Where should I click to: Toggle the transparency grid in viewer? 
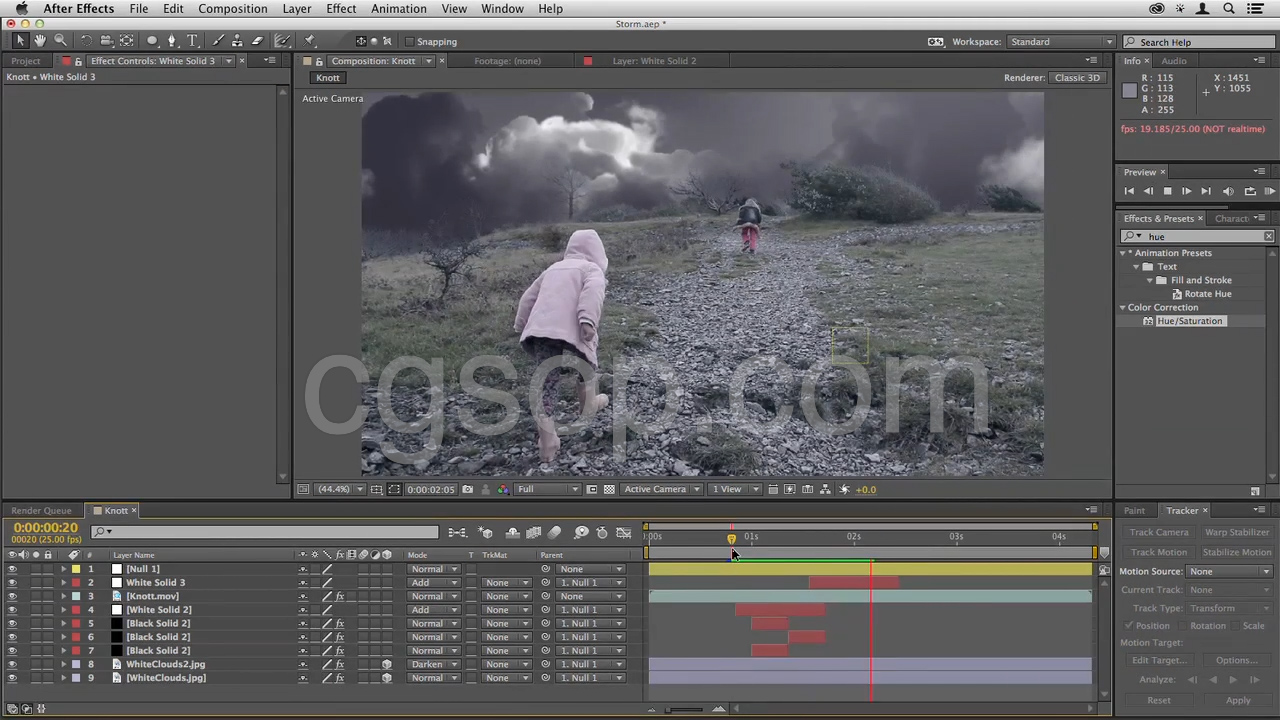coord(609,489)
